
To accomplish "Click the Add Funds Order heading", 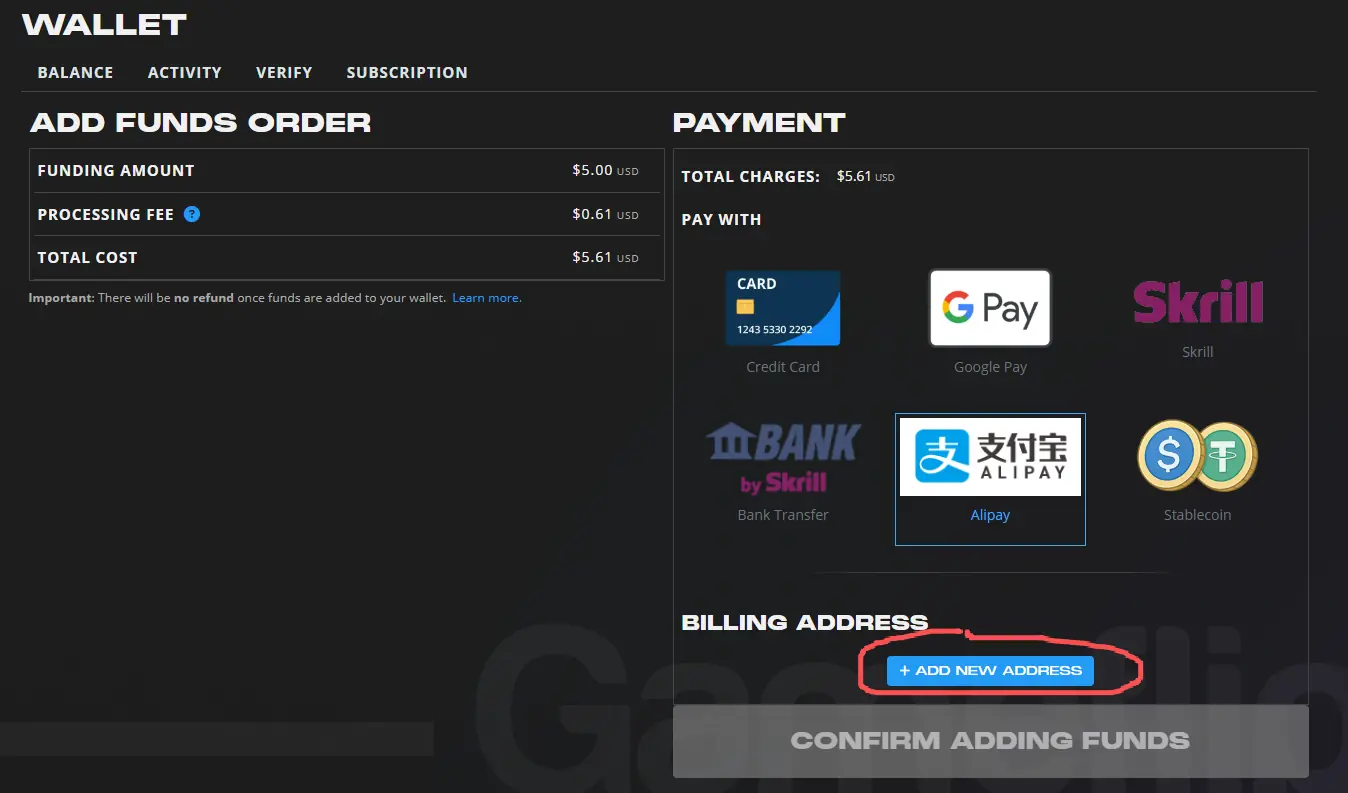I will point(200,122).
